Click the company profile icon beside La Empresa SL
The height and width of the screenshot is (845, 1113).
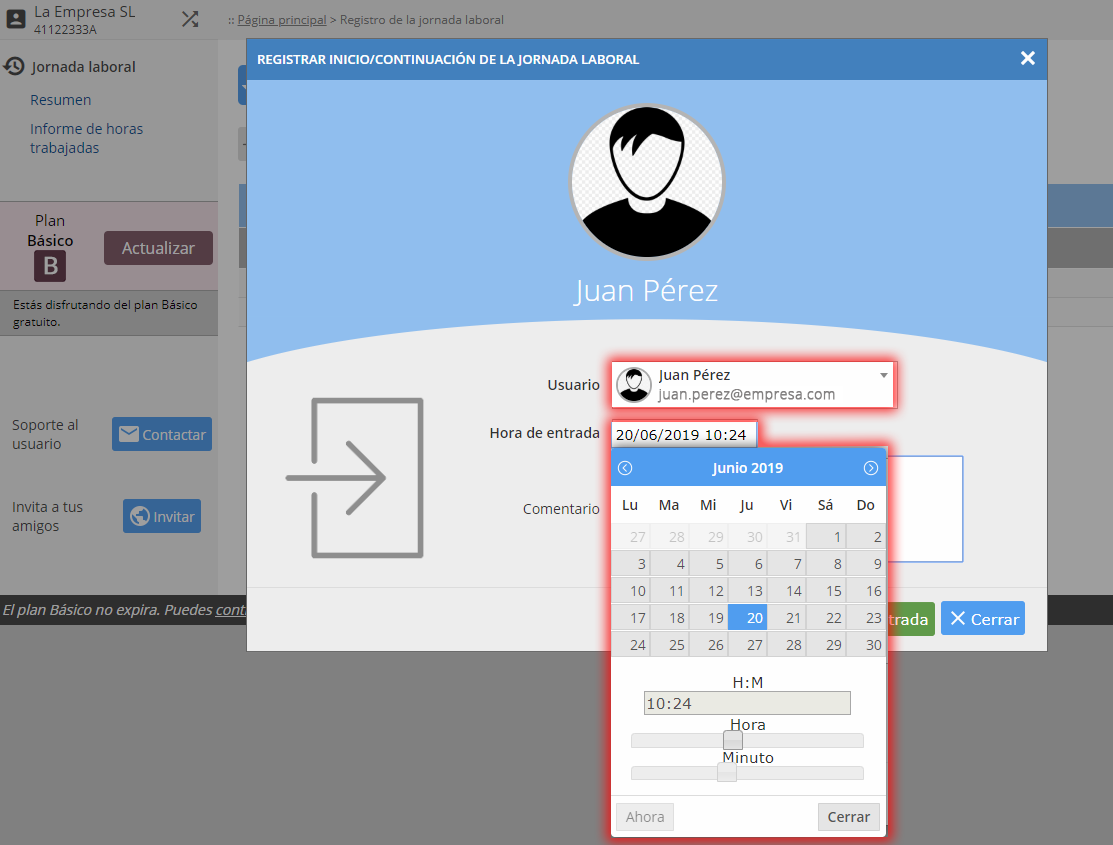[16, 19]
